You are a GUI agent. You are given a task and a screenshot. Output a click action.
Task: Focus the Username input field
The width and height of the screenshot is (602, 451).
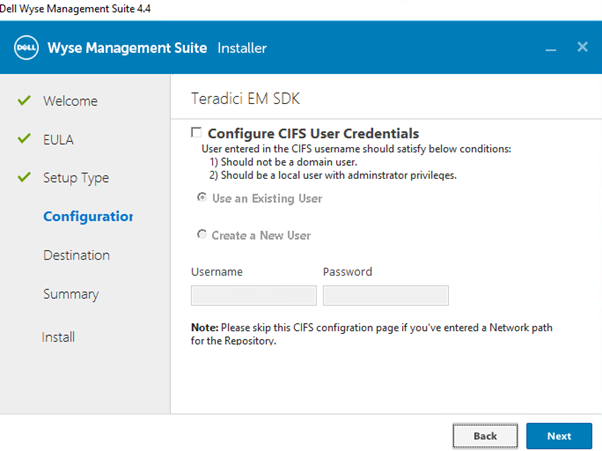tap(253, 295)
